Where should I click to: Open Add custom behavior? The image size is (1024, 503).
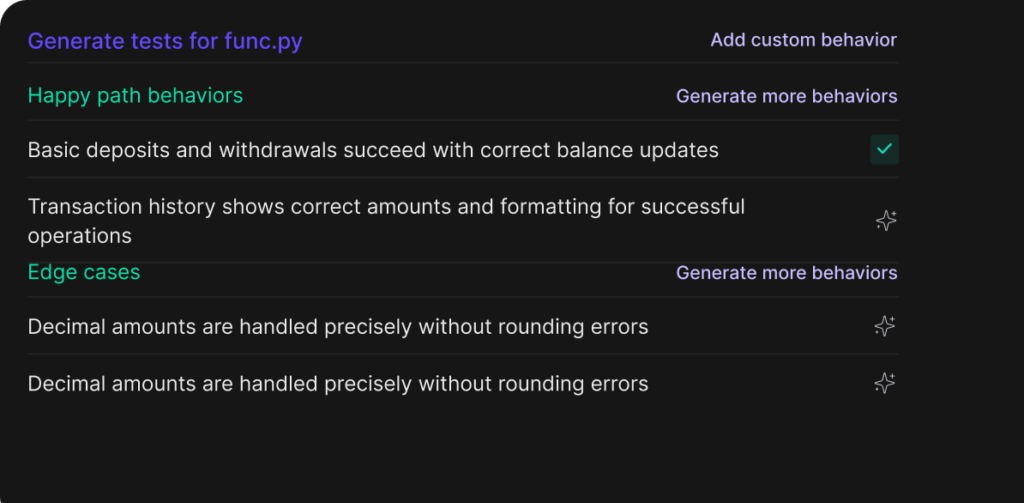coord(803,40)
